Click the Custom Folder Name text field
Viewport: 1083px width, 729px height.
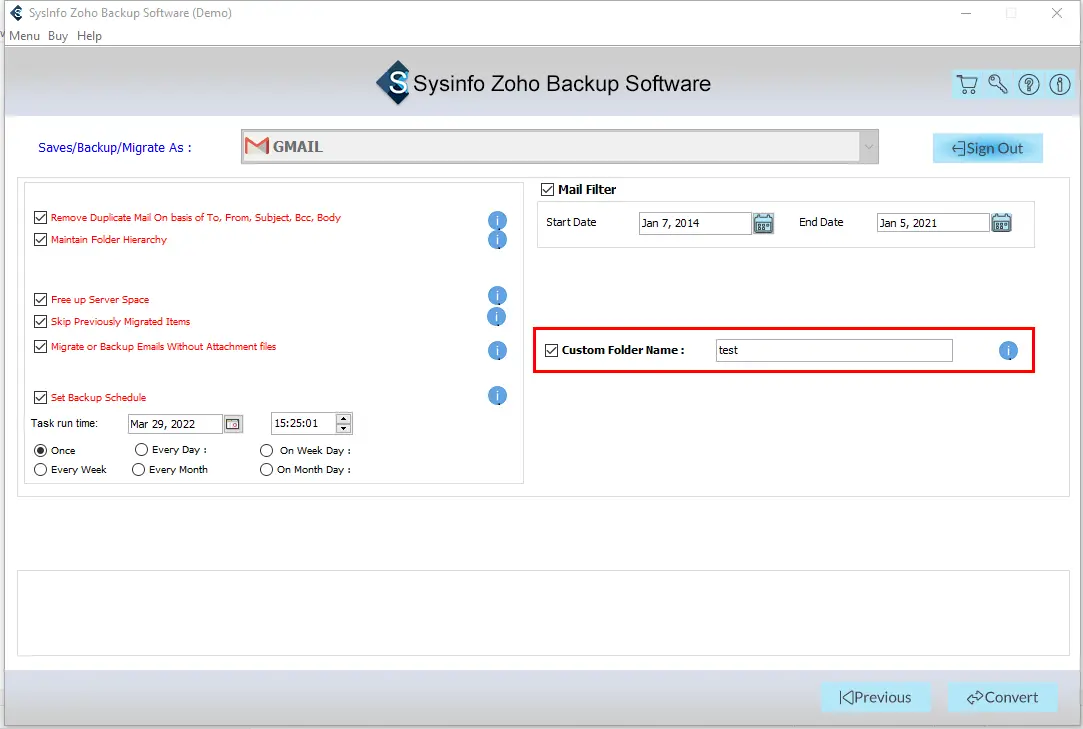(834, 350)
